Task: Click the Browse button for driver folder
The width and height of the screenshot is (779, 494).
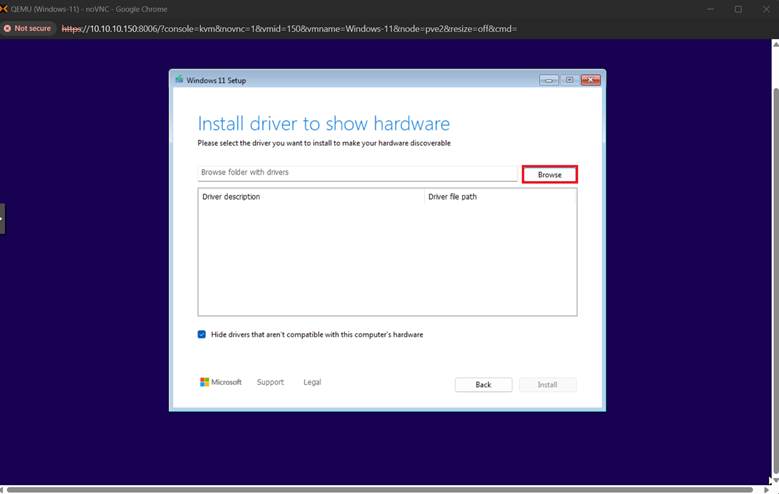Action: pos(549,175)
